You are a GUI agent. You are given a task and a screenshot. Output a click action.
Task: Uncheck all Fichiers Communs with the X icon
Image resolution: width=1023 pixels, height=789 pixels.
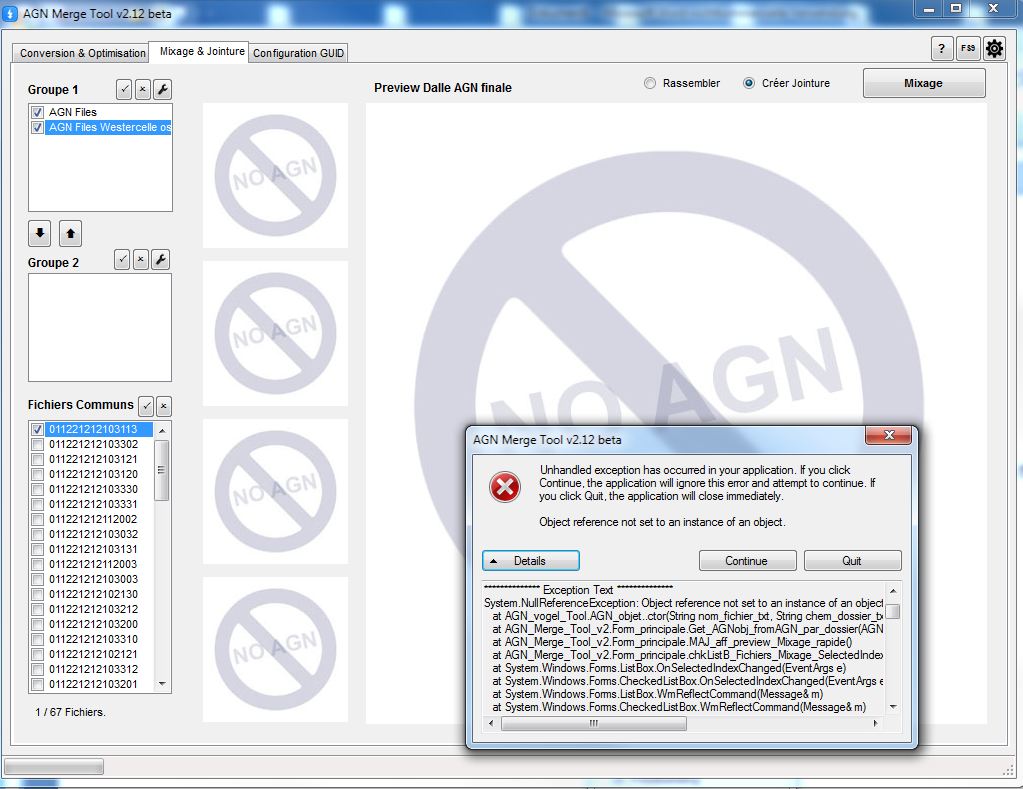tap(164, 406)
